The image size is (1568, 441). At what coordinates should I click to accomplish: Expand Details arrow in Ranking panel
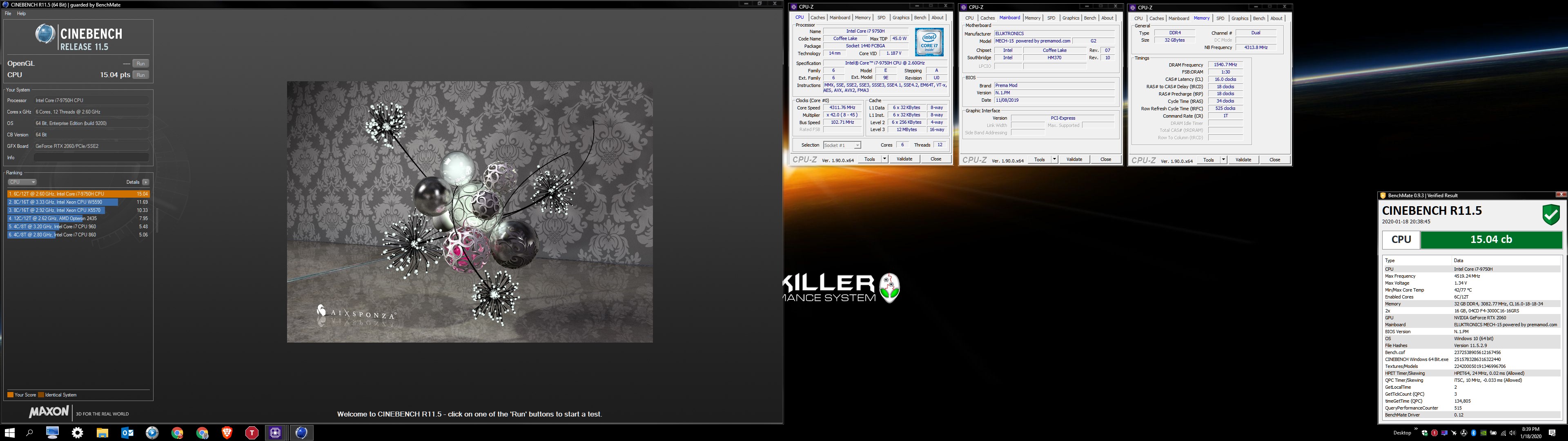[x=145, y=182]
